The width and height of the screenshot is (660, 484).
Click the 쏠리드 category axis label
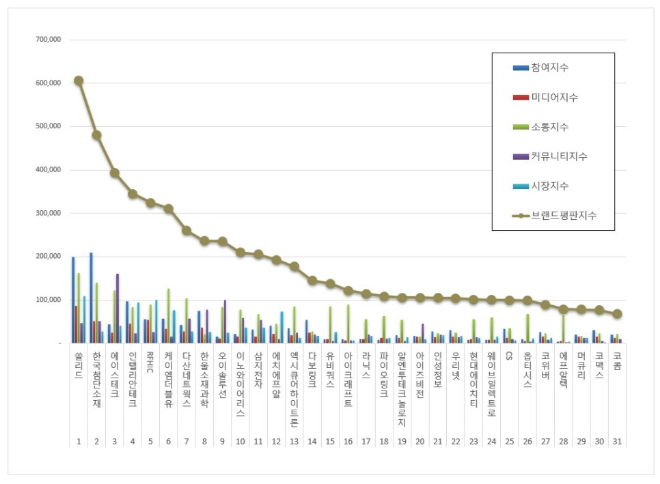(x=78, y=357)
